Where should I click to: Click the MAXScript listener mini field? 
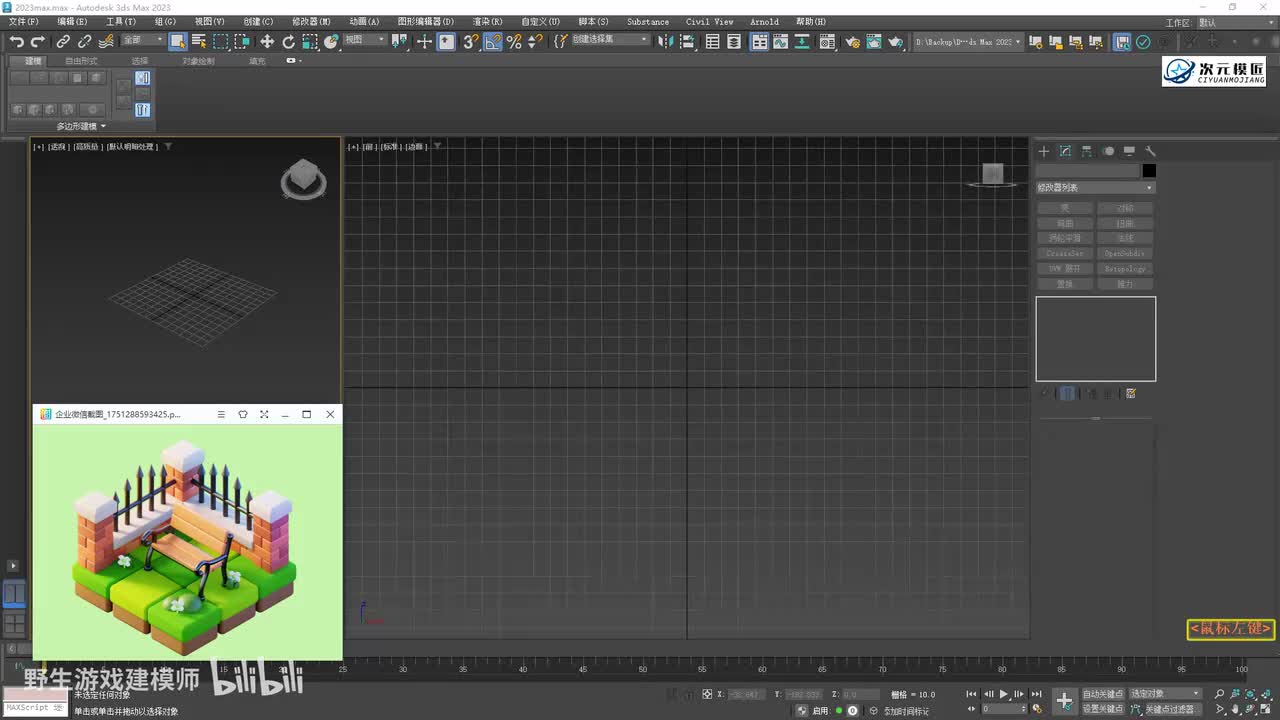click(35, 708)
